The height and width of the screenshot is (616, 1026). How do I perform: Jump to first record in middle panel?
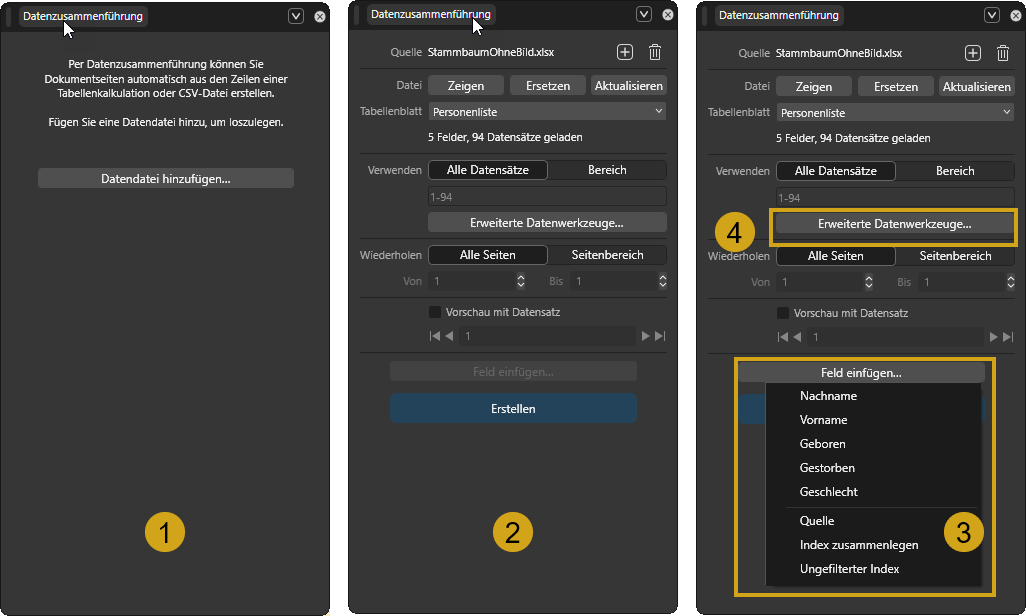[x=434, y=337]
